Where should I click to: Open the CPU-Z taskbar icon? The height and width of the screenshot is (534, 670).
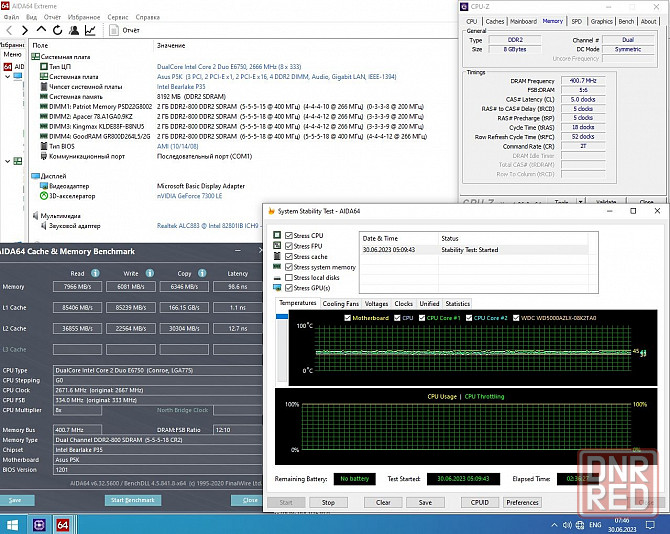click(x=39, y=525)
